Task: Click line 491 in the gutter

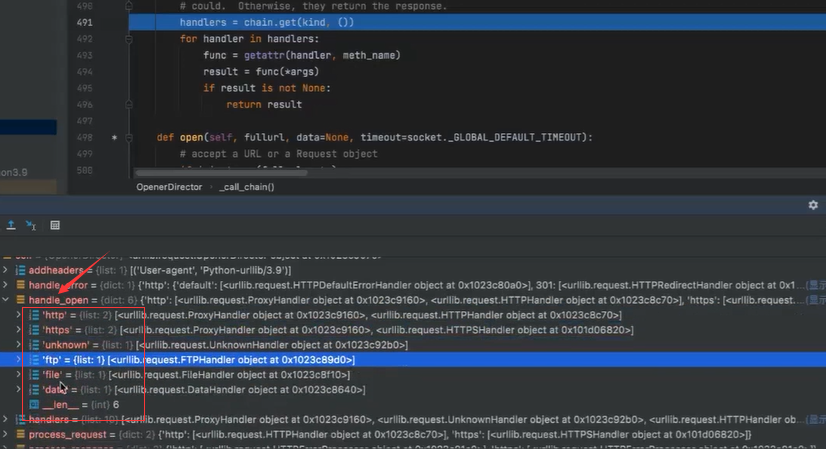Action: (84, 22)
